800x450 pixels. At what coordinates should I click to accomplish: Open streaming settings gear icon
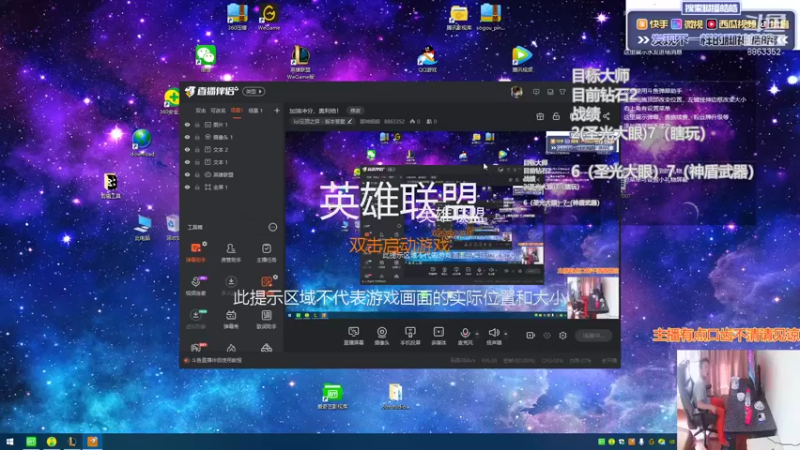coord(563,335)
